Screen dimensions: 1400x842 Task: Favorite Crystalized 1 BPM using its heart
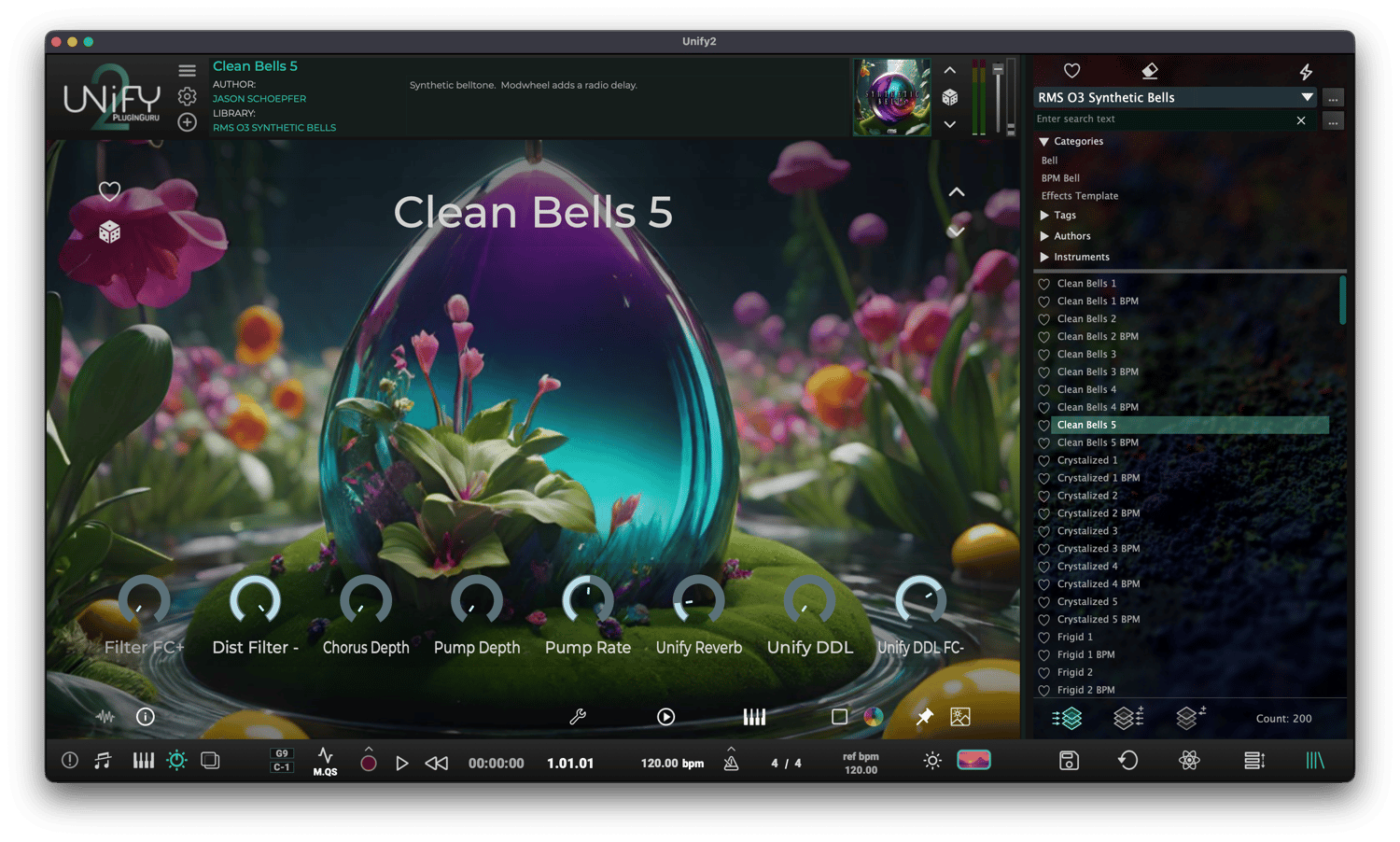pyautogui.click(x=1044, y=479)
